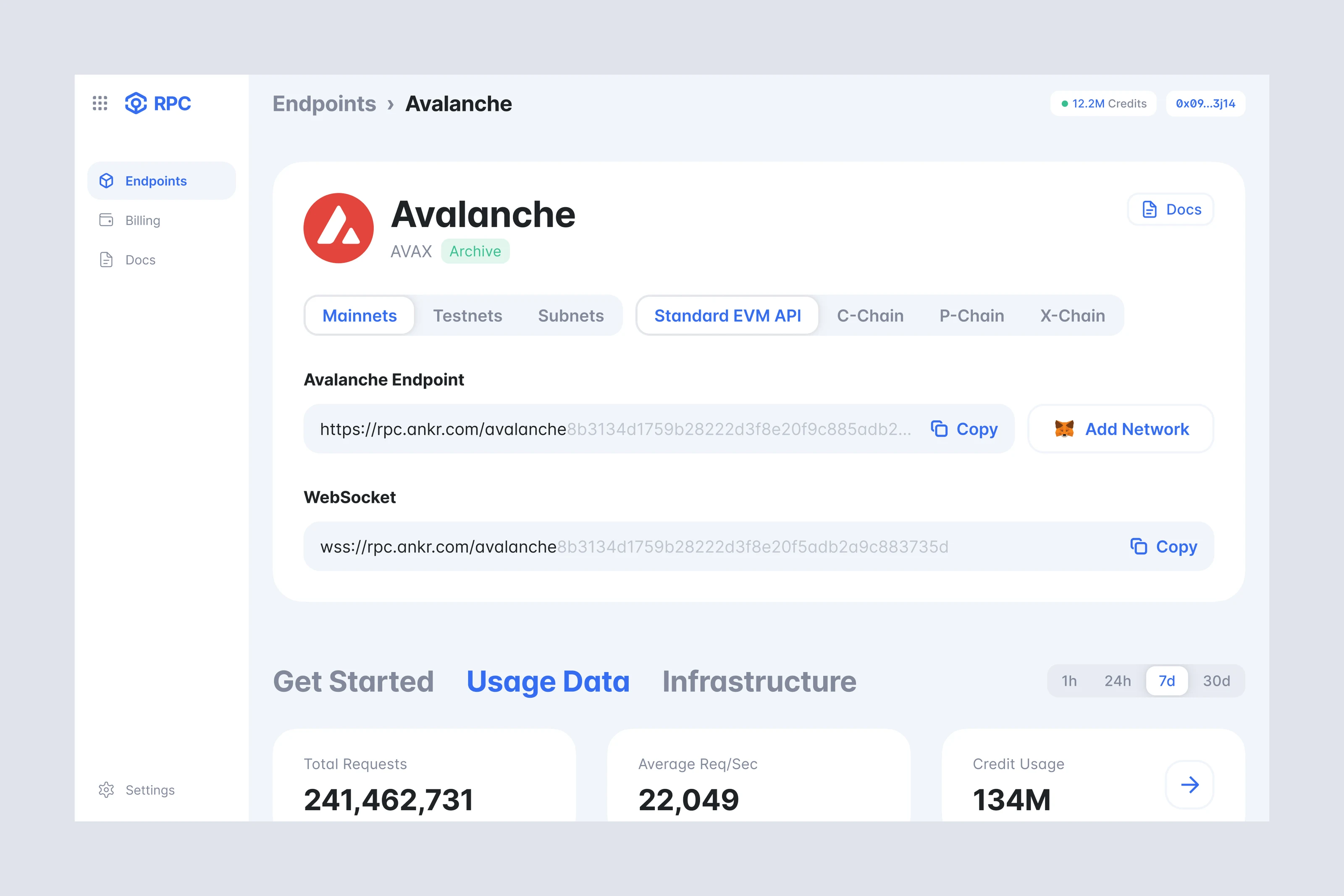This screenshot has height=896, width=1344.
Task: Click the Settings gear icon
Action: coord(106,790)
